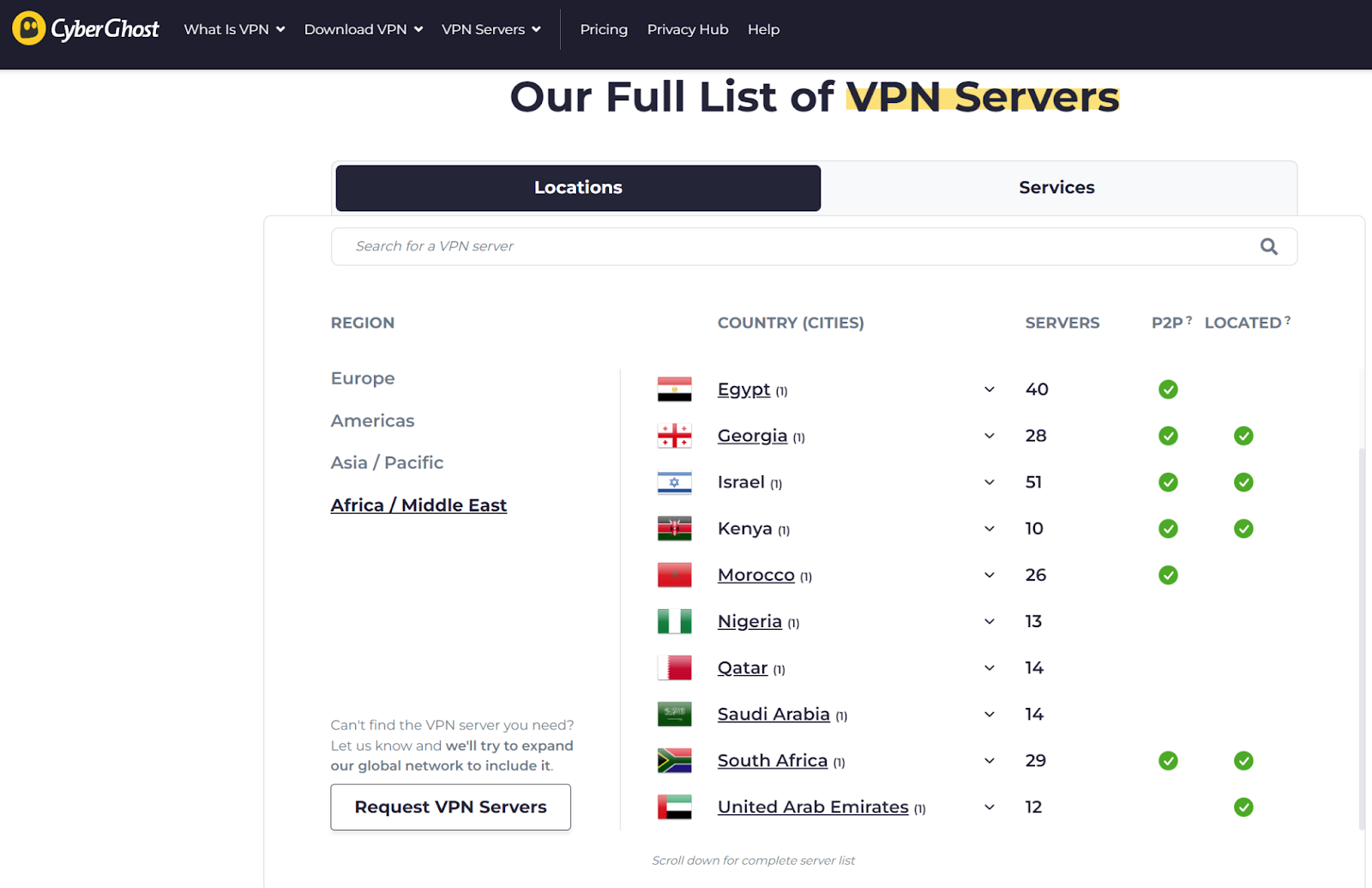
Task: Open the Download VPN menu
Action: [x=364, y=29]
